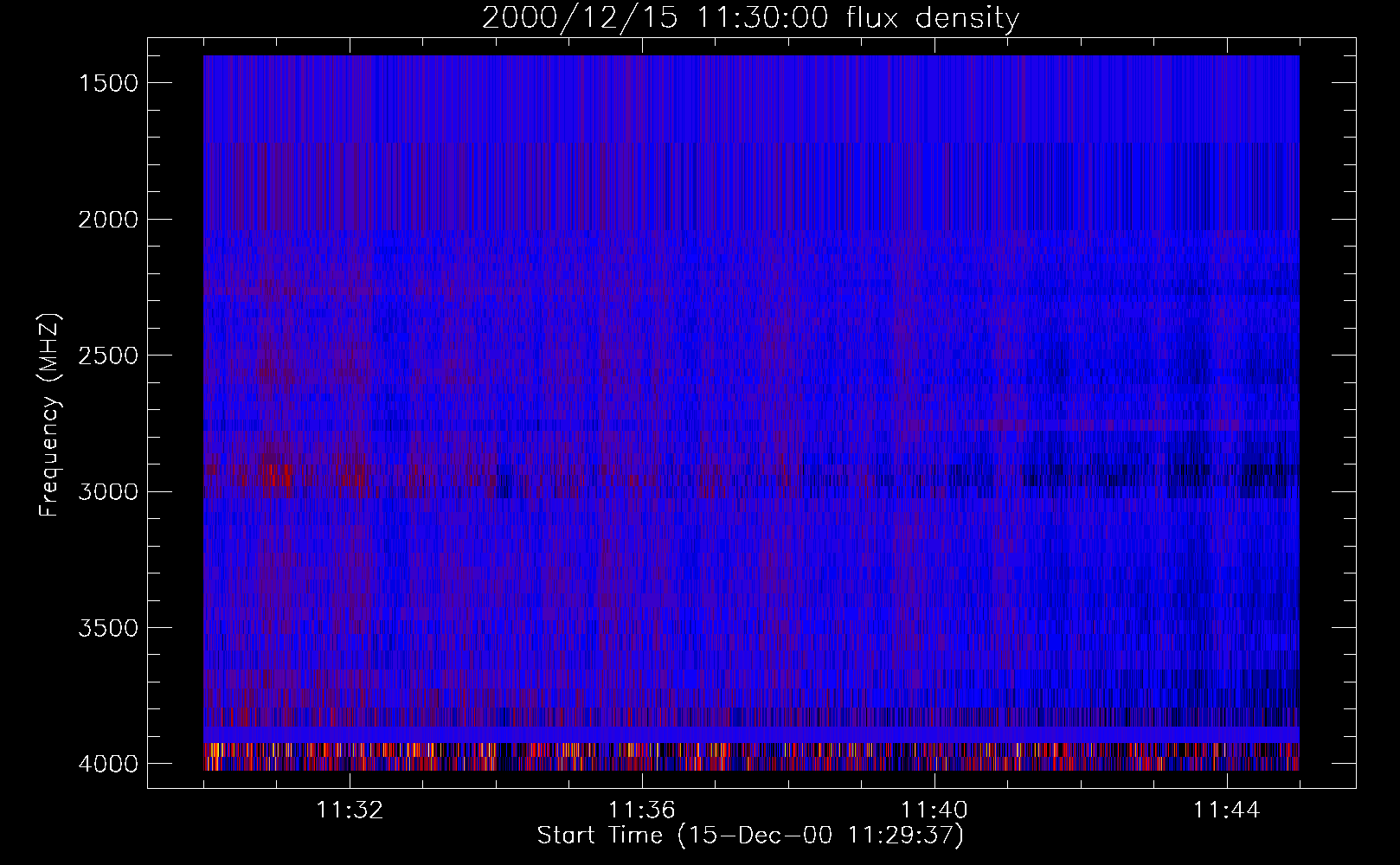
Task: Select the 1500 frequency tick label
Action: (x=108, y=83)
